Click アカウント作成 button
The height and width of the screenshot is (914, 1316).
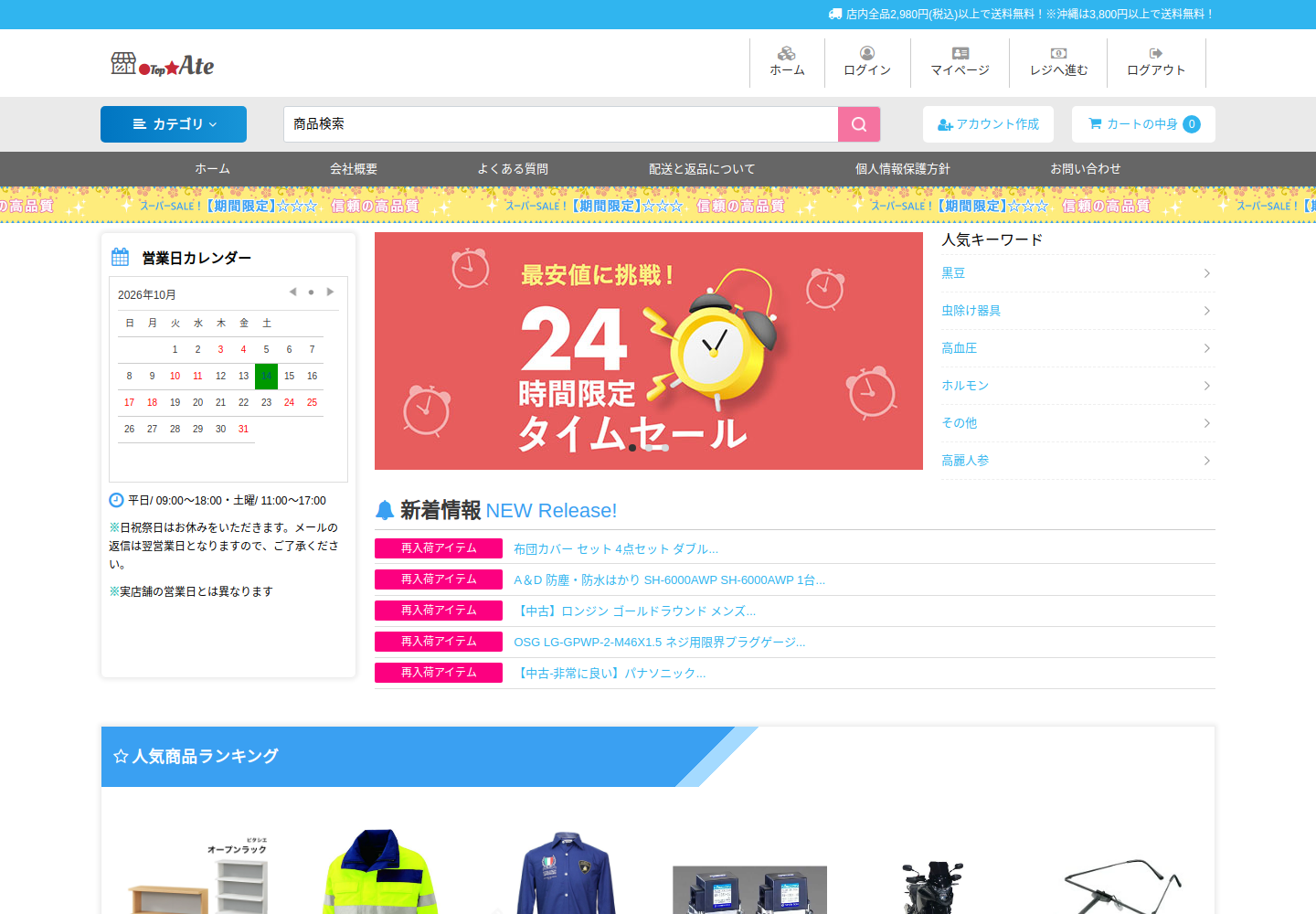[988, 124]
